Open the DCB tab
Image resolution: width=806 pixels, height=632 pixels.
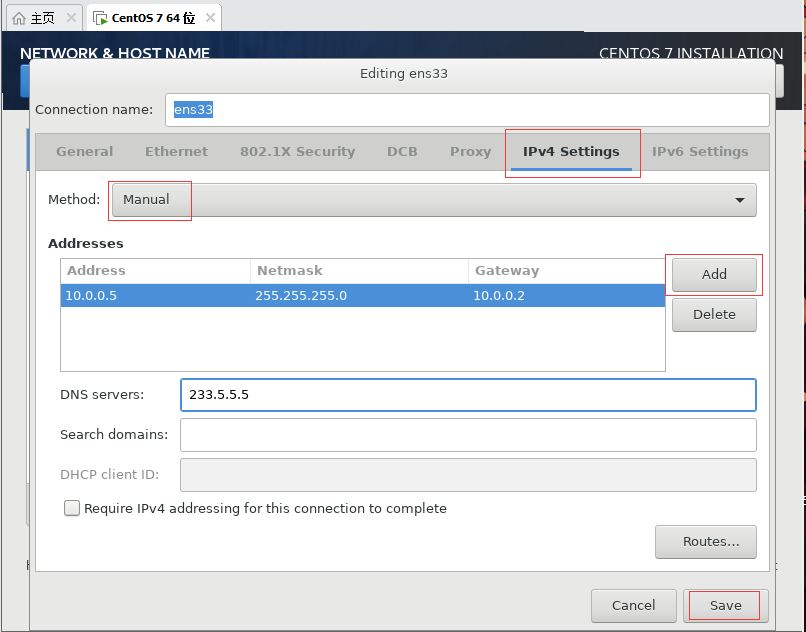(402, 152)
